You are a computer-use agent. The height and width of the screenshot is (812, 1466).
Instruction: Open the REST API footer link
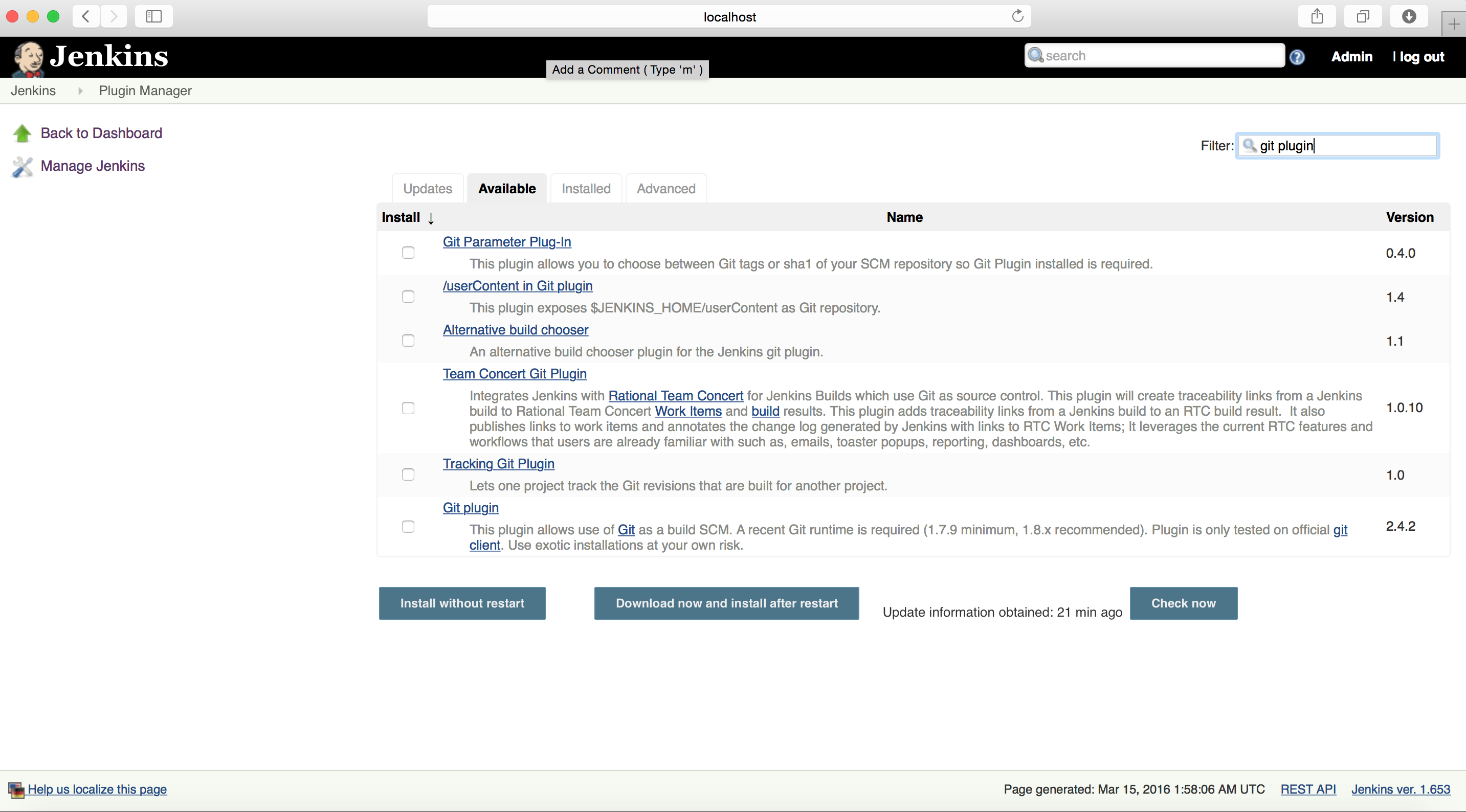click(1308, 789)
